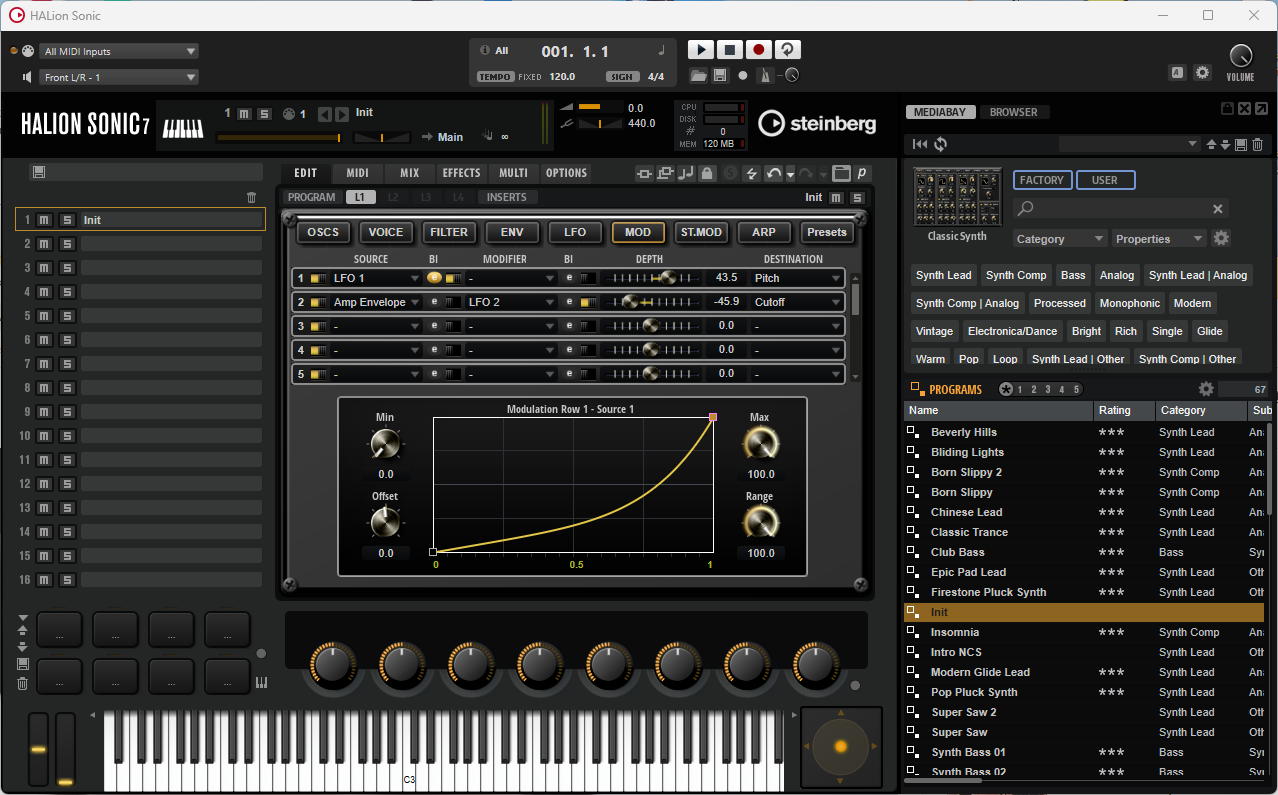Open the FILTER page
The height and width of the screenshot is (795, 1278).
449,232
